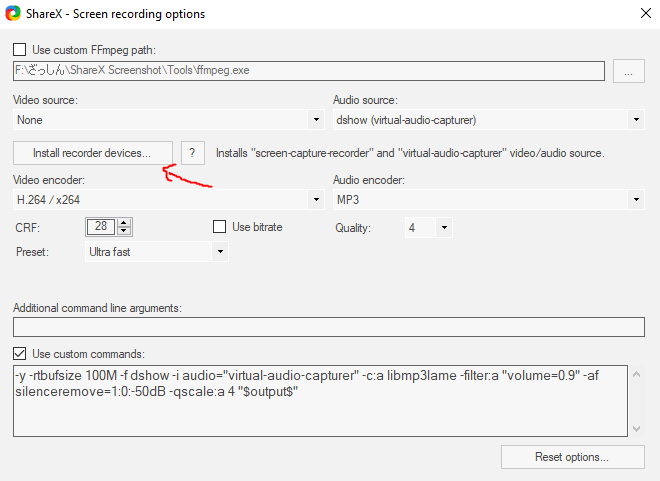The height and width of the screenshot is (481, 660).
Task: Click the Reset options button
Action: [x=572, y=457]
